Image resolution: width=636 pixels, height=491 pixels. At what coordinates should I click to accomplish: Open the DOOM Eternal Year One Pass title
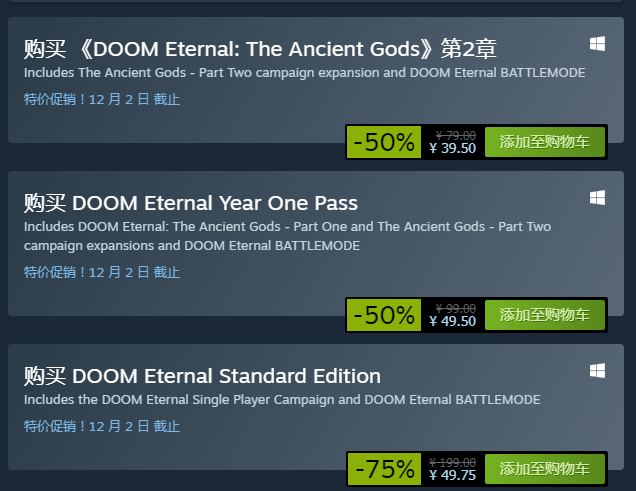click(x=191, y=203)
